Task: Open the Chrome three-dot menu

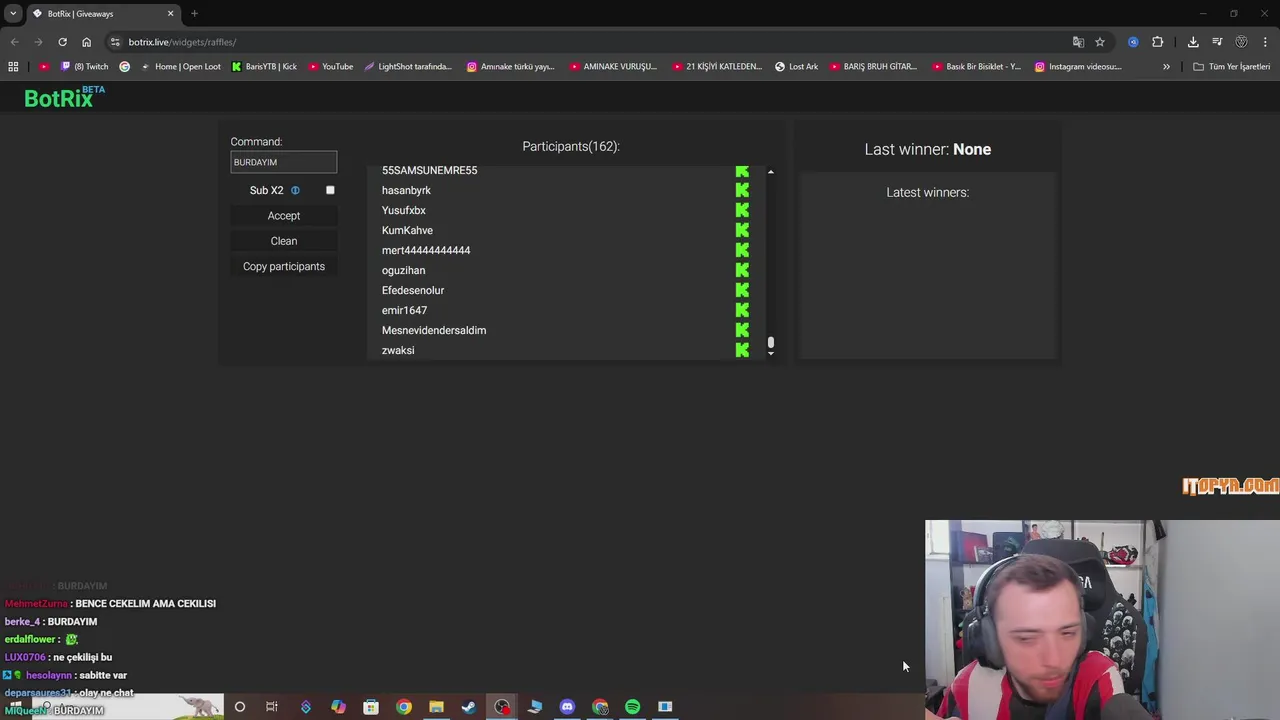Action: pyautogui.click(x=1266, y=42)
